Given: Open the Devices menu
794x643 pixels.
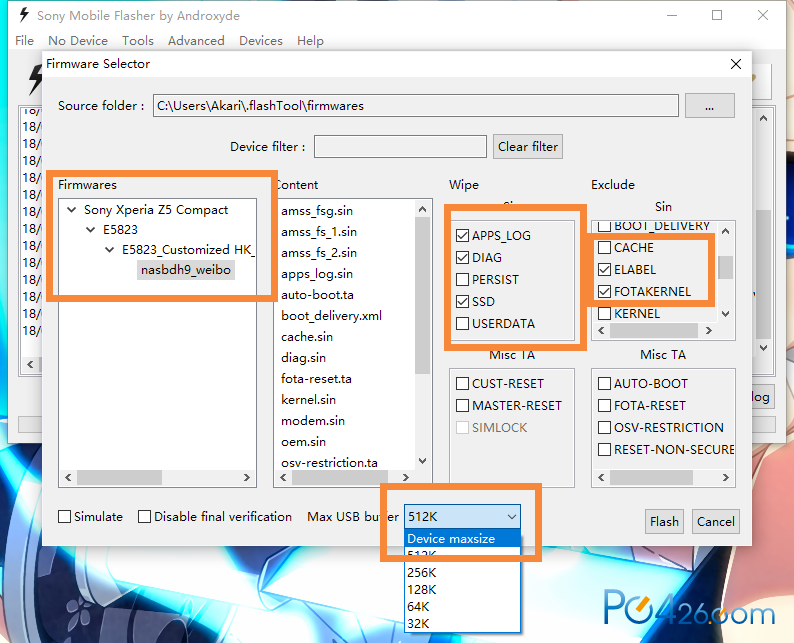Looking at the screenshot, I should 261,41.
